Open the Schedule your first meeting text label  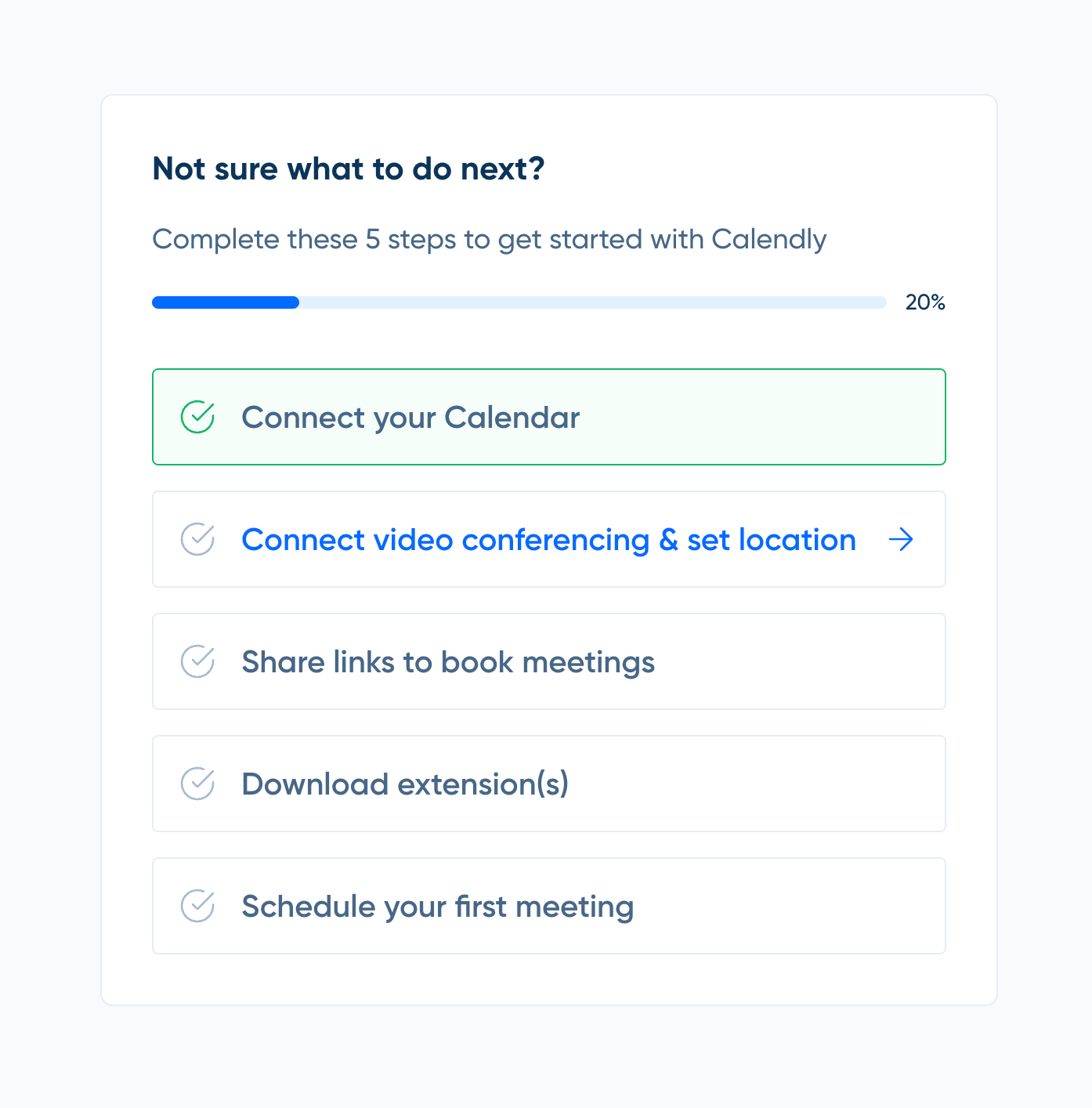pyautogui.click(x=438, y=907)
